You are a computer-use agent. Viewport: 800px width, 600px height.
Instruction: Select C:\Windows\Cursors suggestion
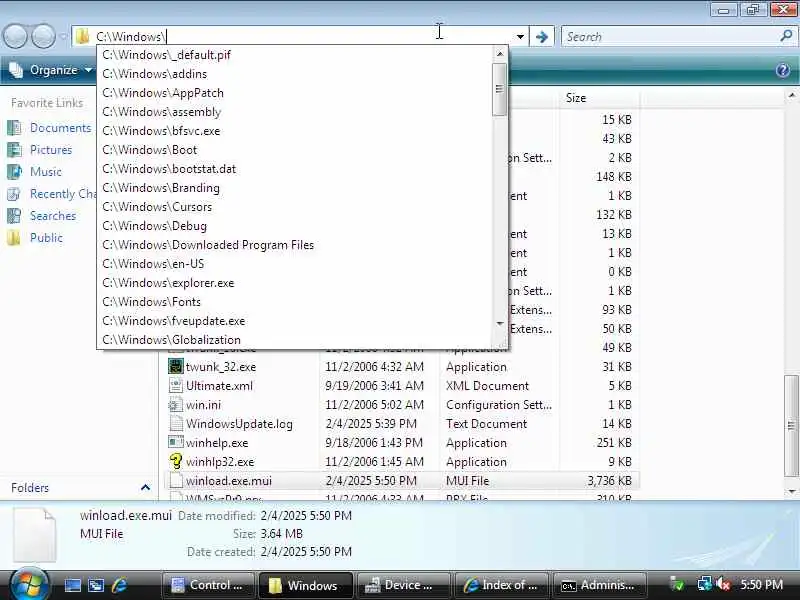295,207
